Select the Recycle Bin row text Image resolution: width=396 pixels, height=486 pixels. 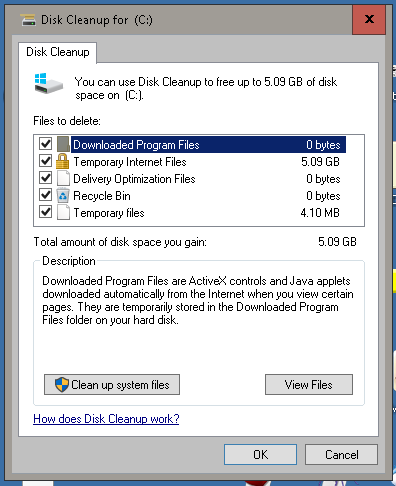(102, 196)
